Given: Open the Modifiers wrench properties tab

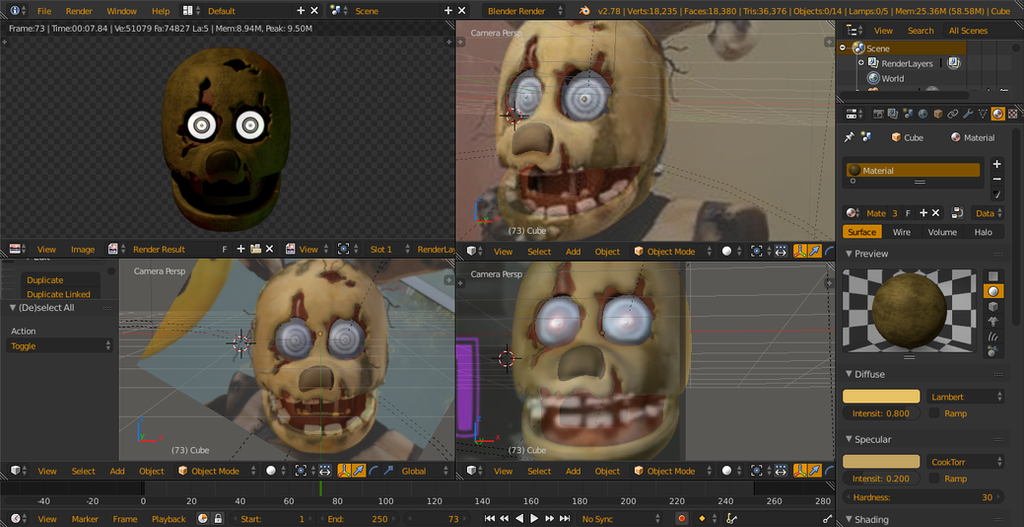Looking at the screenshot, I should coord(968,114).
